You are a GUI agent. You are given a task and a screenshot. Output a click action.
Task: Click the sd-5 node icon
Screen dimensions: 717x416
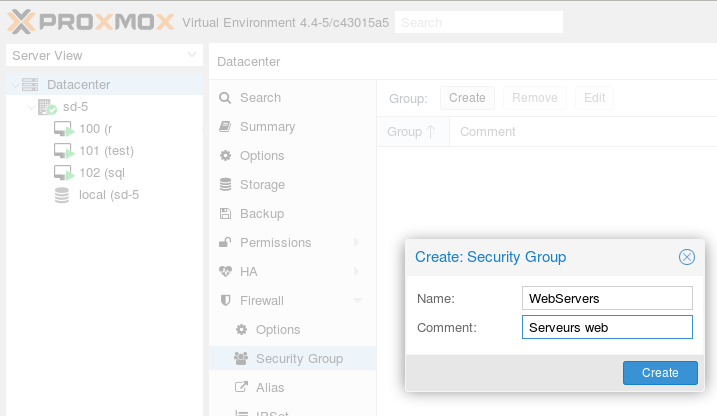[x=47, y=107]
